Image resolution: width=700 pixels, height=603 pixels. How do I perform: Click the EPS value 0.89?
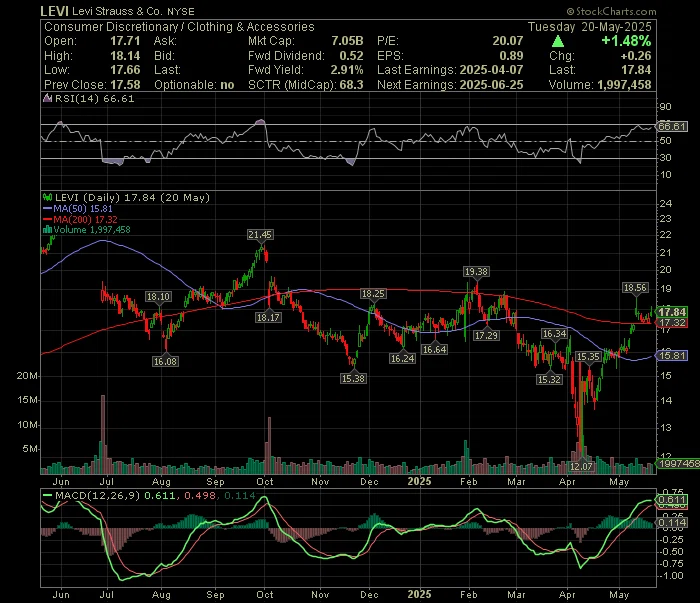[511, 56]
